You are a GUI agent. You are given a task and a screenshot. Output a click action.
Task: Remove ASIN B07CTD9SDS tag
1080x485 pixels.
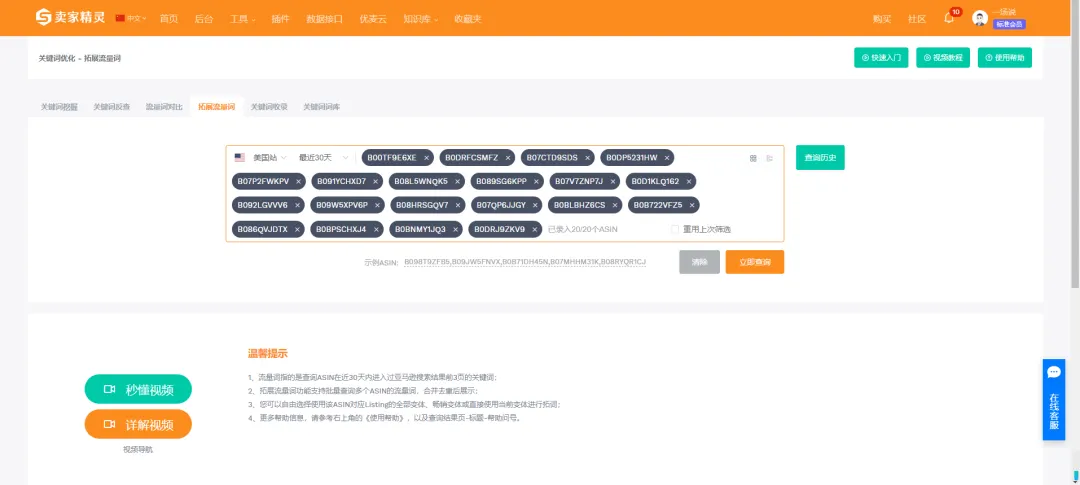(x=588, y=158)
